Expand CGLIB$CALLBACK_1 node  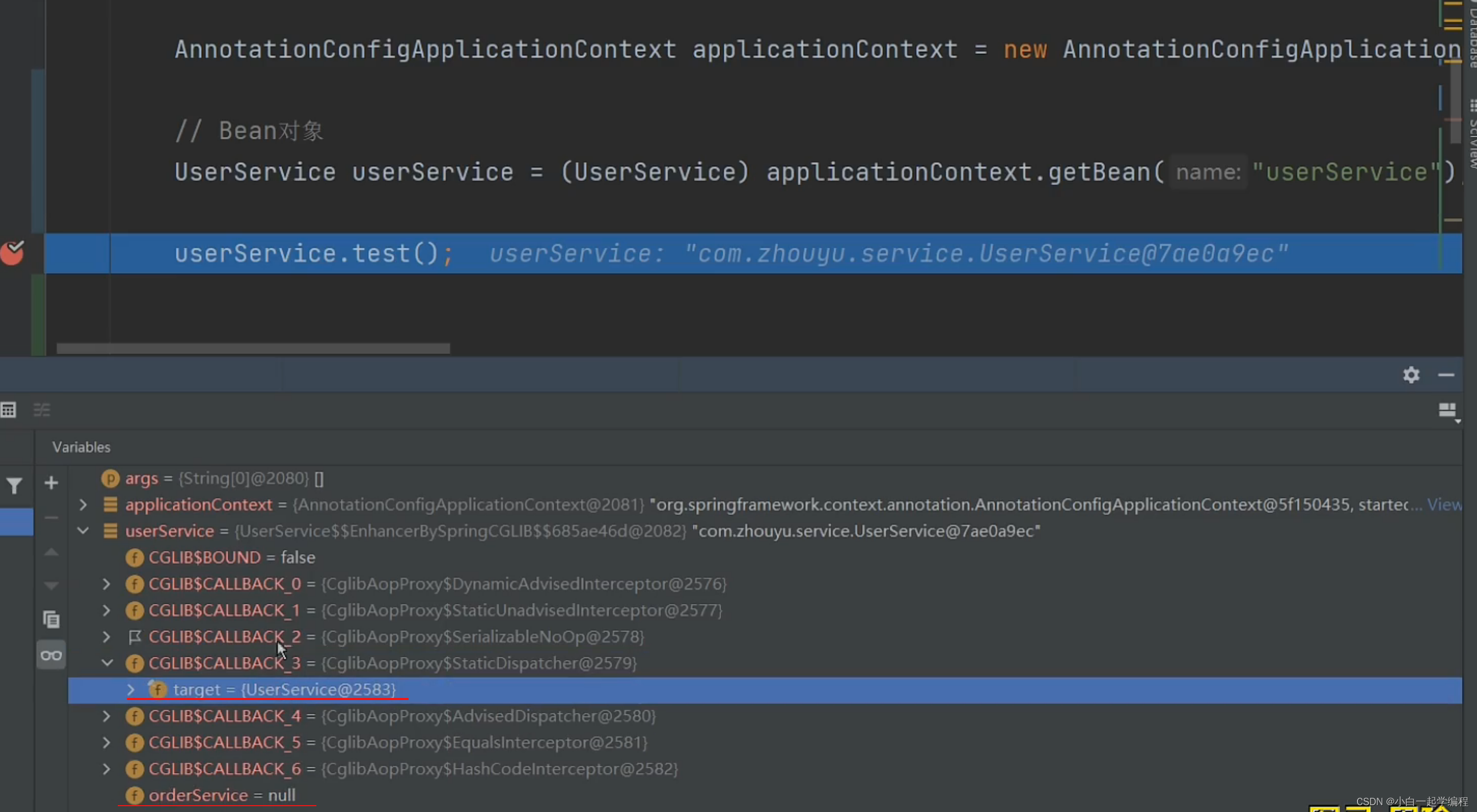click(106, 610)
